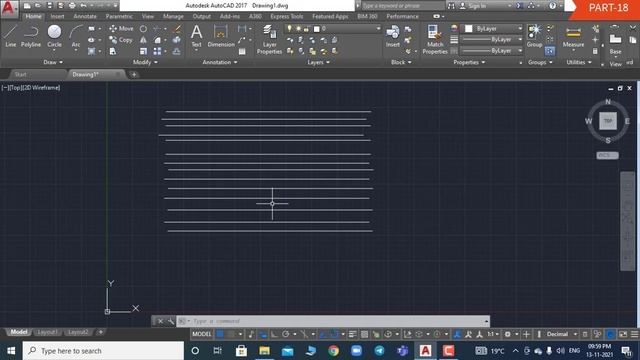Select the Scale tool icon
The width and height of the screenshot is (640, 360).
(143, 51)
